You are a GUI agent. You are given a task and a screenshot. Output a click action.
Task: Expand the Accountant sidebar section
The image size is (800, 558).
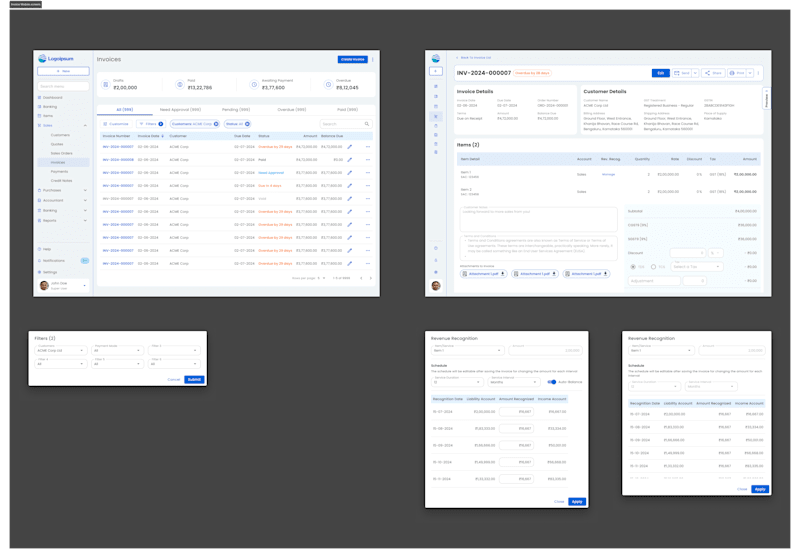pos(85,200)
